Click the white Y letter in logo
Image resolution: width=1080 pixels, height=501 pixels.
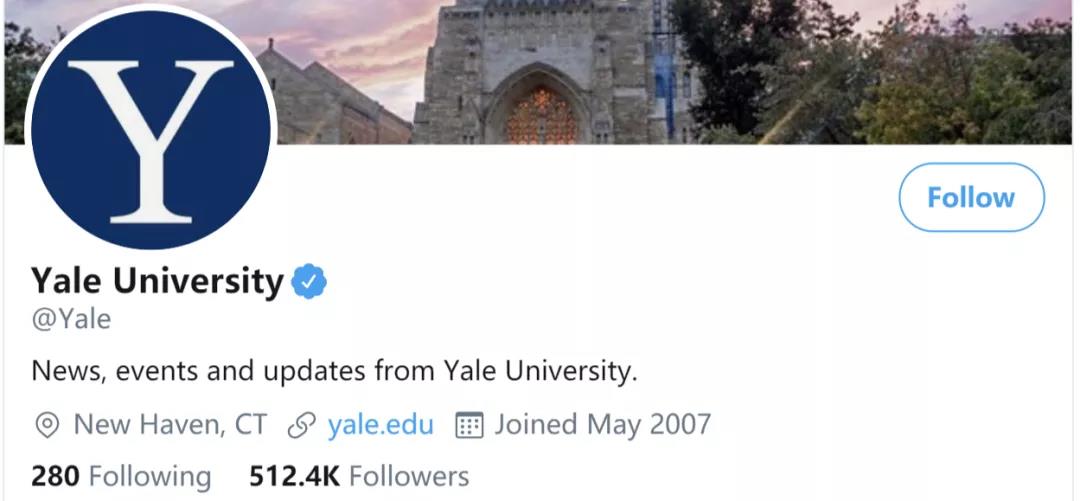(151, 140)
